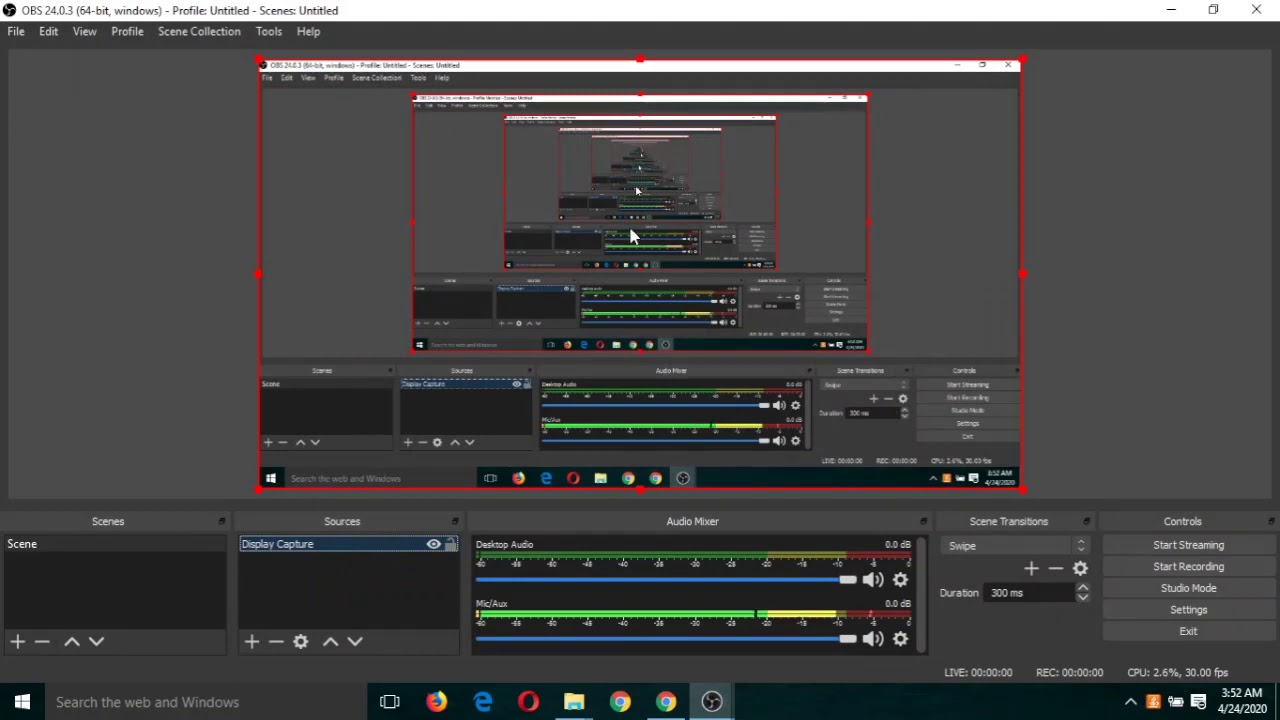Click the Exit button
Viewport: 1280px width, 720px height.
(x=1188, y=631)
